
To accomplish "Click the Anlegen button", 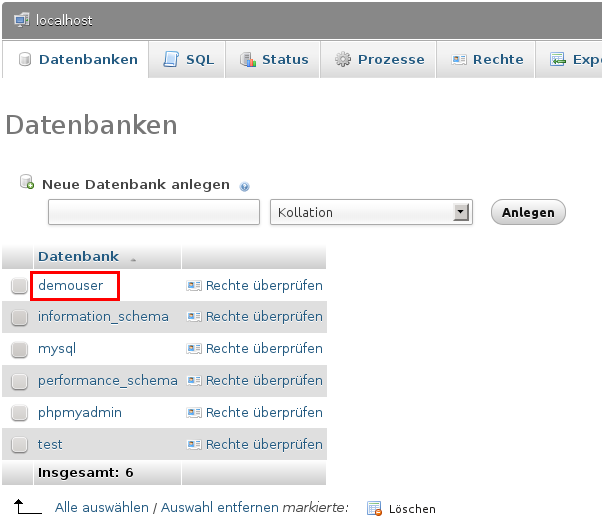I will coord(528,212).
